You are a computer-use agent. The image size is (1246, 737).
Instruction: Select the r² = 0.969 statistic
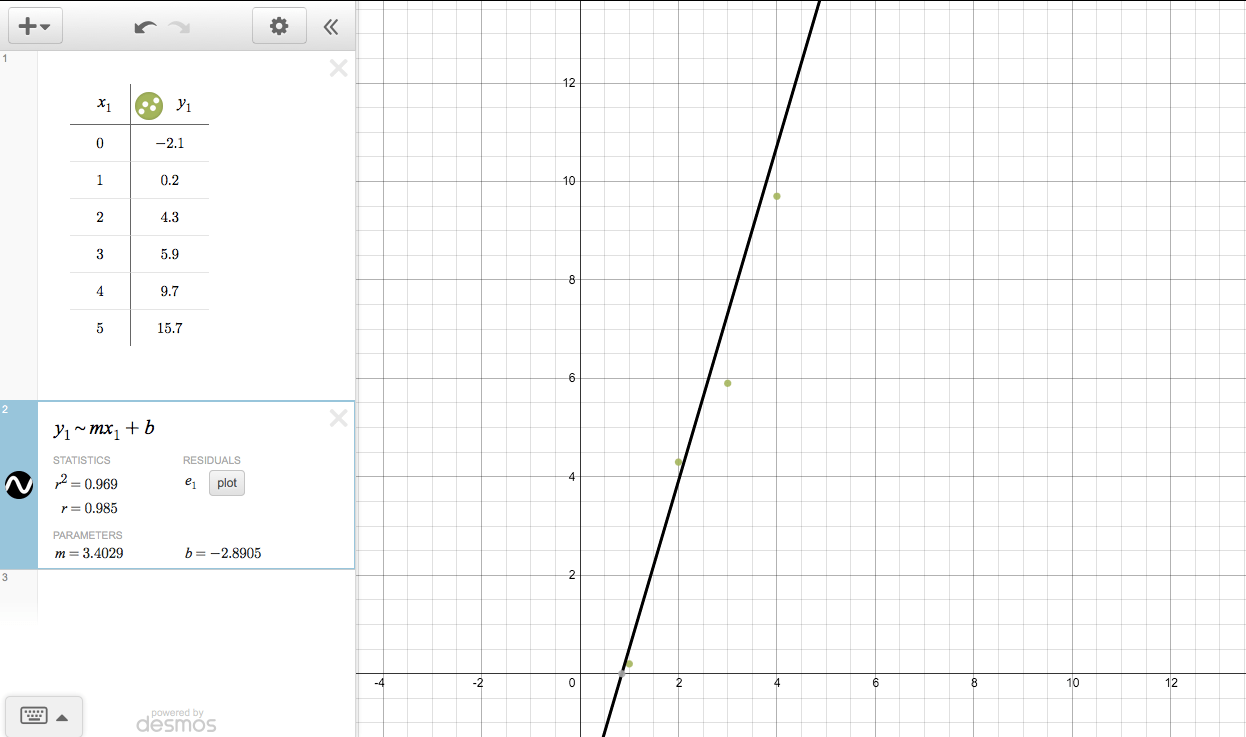(86, 484)
